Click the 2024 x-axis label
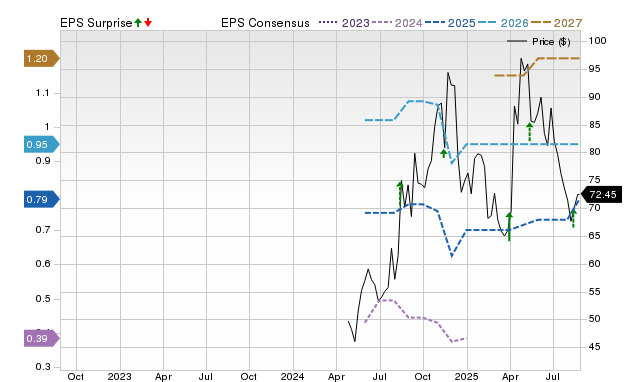The image size is (640, 382). pos(292,376)
